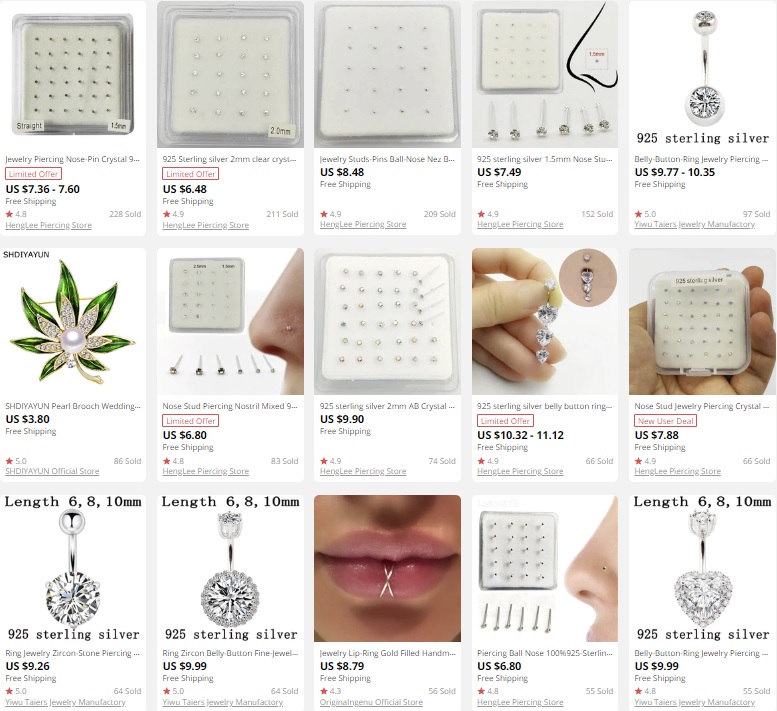The width and height of the screenshot is (777, 711).
Task: Open Straight 1.5mm nose pin box image
Action: click(73, 74)
